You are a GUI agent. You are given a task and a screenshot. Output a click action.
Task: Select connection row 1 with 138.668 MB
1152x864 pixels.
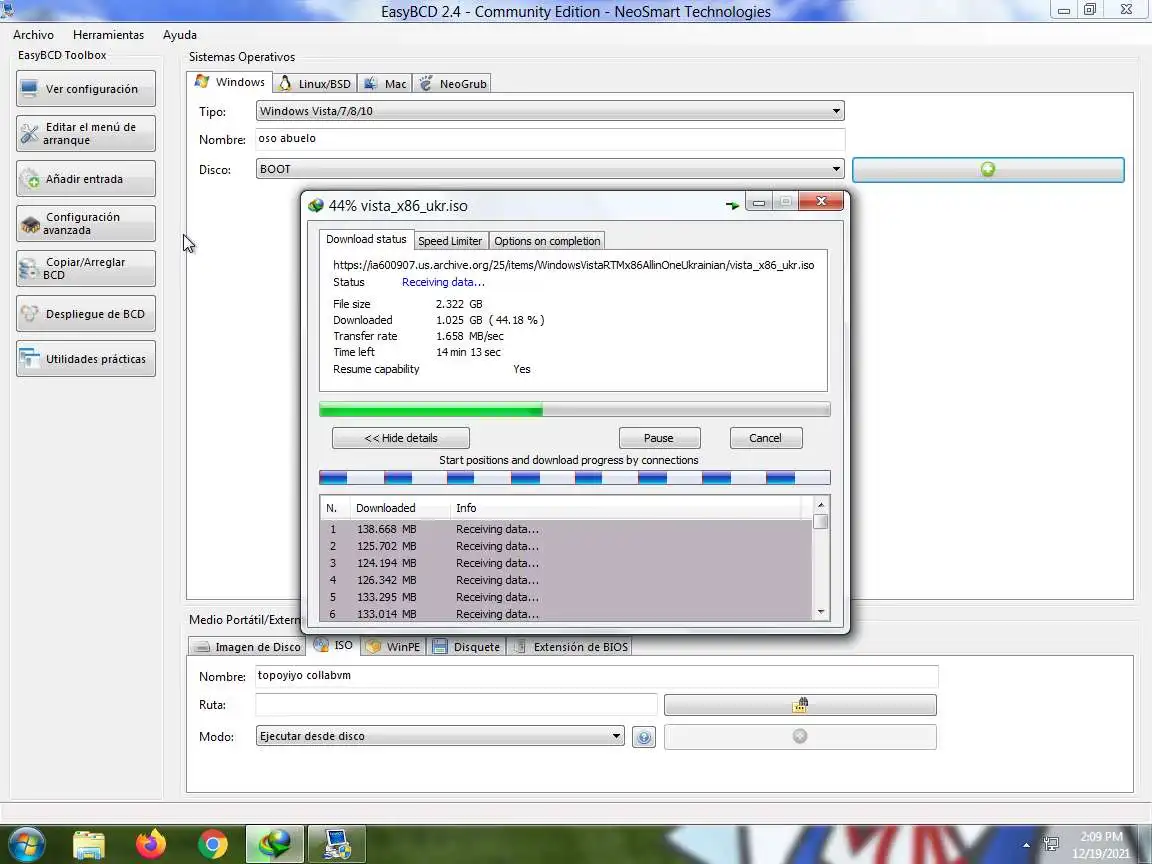pos(566,529)
